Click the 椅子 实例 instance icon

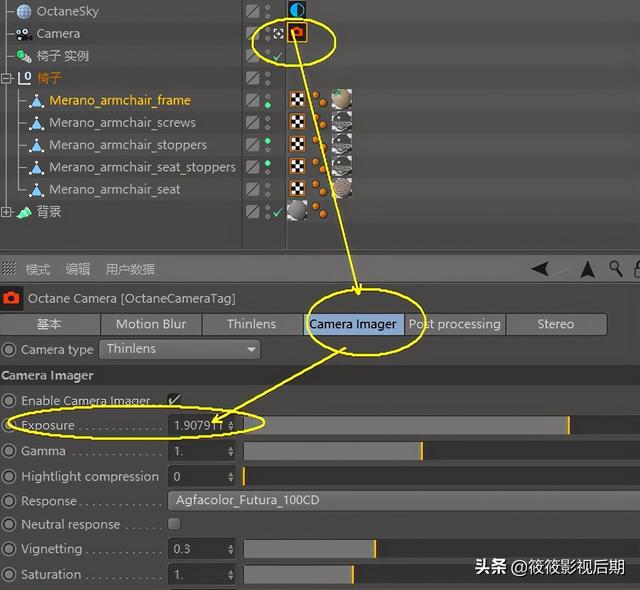click(24, 56)
